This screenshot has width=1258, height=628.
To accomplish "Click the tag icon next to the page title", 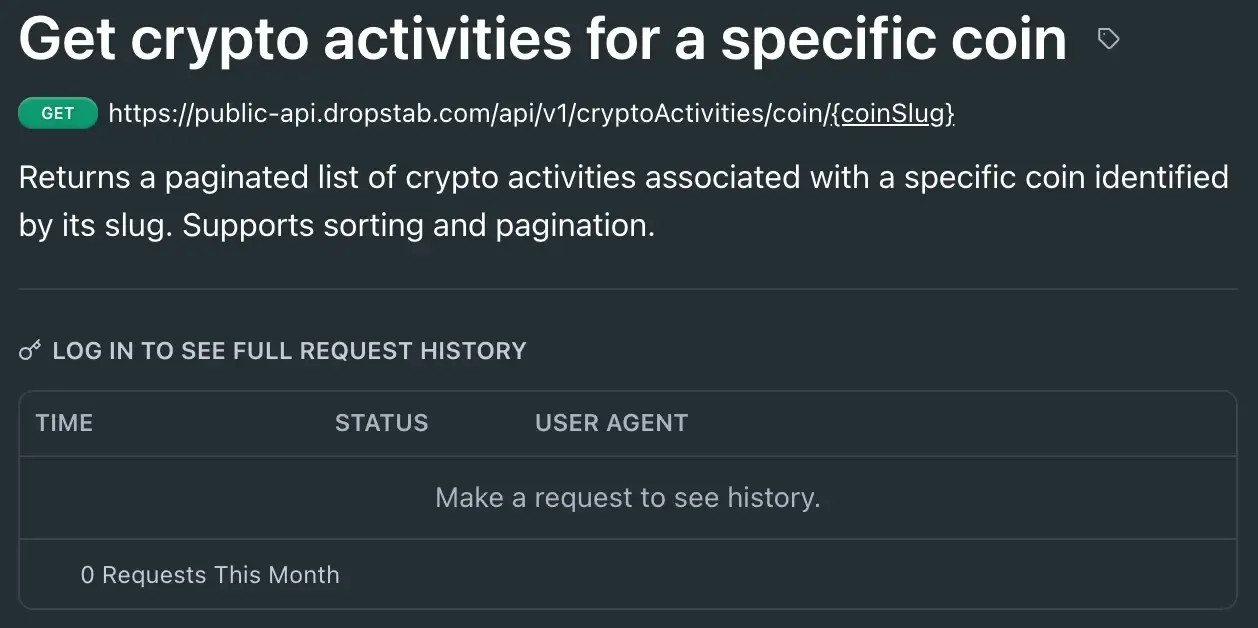I will (1107, 38).
